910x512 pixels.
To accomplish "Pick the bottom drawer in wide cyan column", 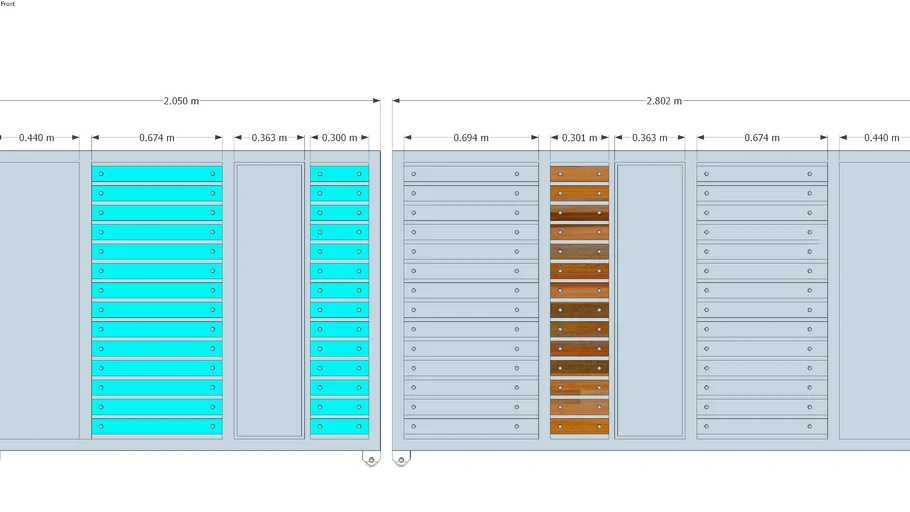I will pos(157,427).
